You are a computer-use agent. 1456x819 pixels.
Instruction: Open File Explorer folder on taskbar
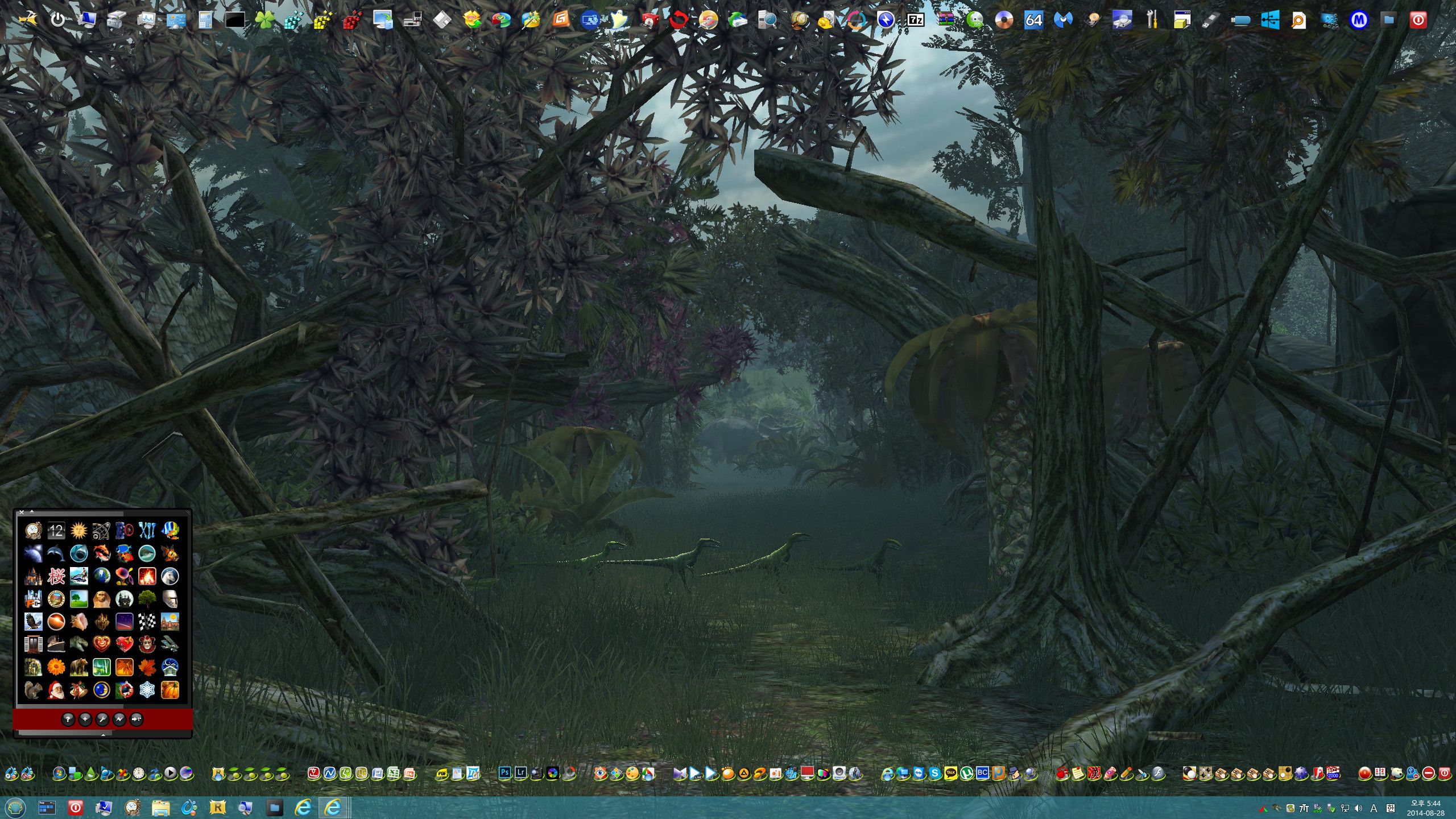tap(161, 808)
